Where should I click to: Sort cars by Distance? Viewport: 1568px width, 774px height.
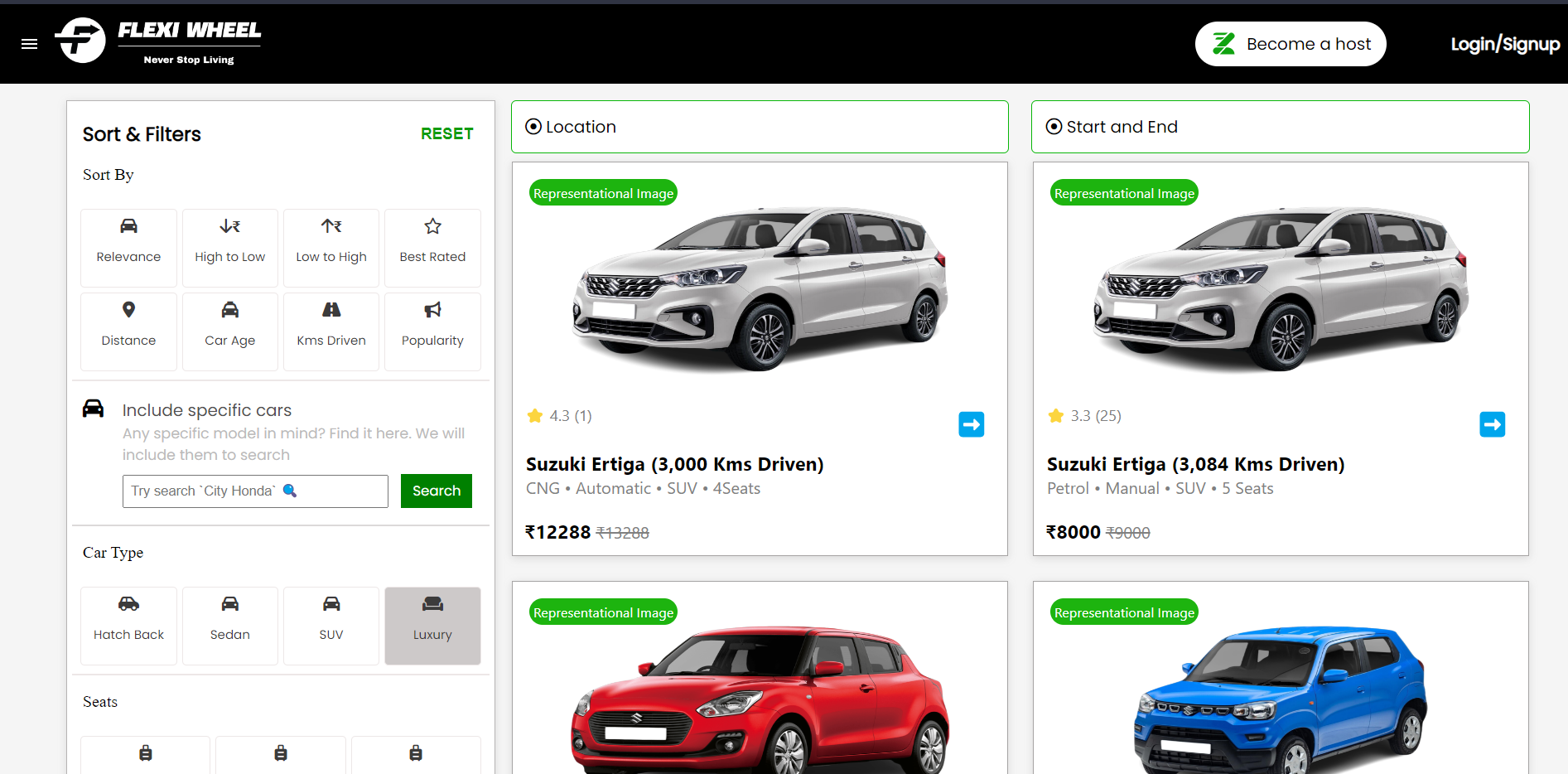[128, 331]
